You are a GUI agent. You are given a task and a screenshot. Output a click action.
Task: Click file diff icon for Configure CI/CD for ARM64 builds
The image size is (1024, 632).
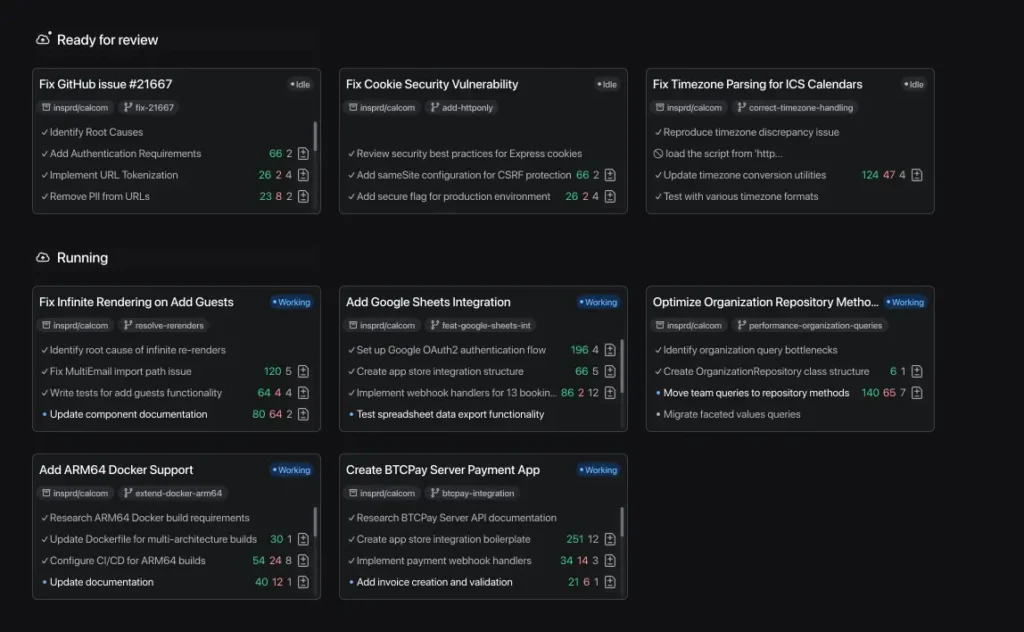pyautogui.click(x=303, y=561)
